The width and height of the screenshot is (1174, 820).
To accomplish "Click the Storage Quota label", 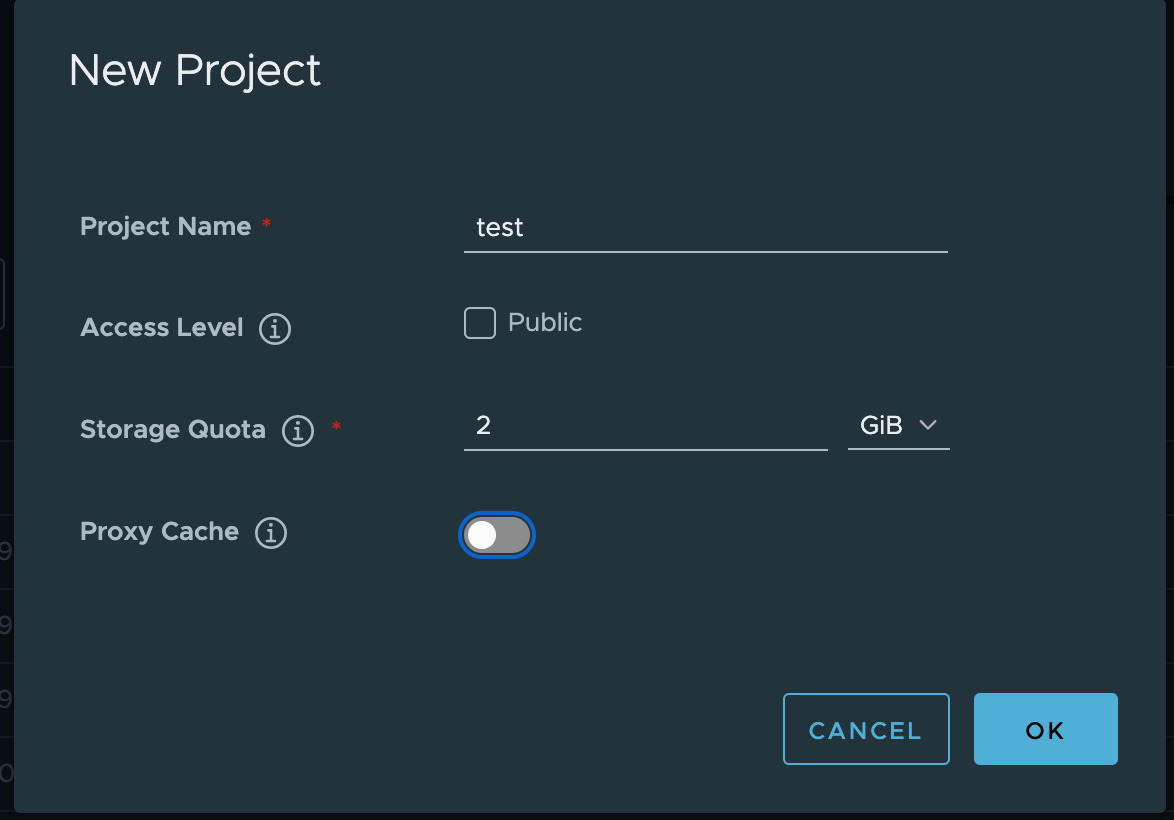I will (172, 431).
